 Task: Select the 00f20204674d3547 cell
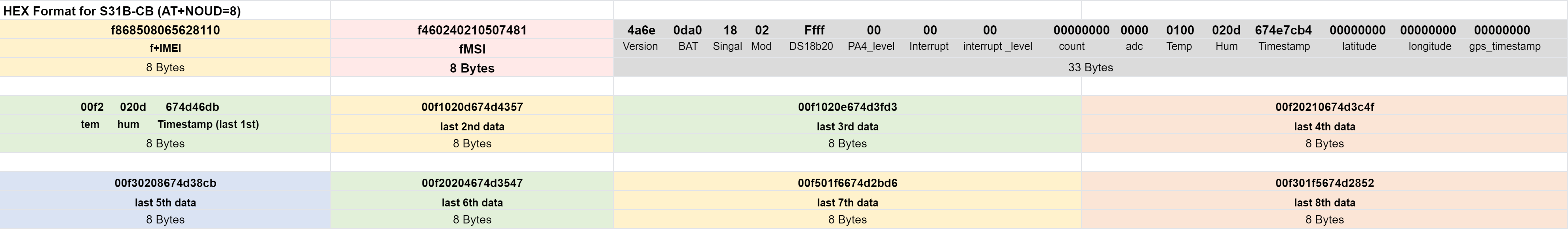click(x=472, y=183)
